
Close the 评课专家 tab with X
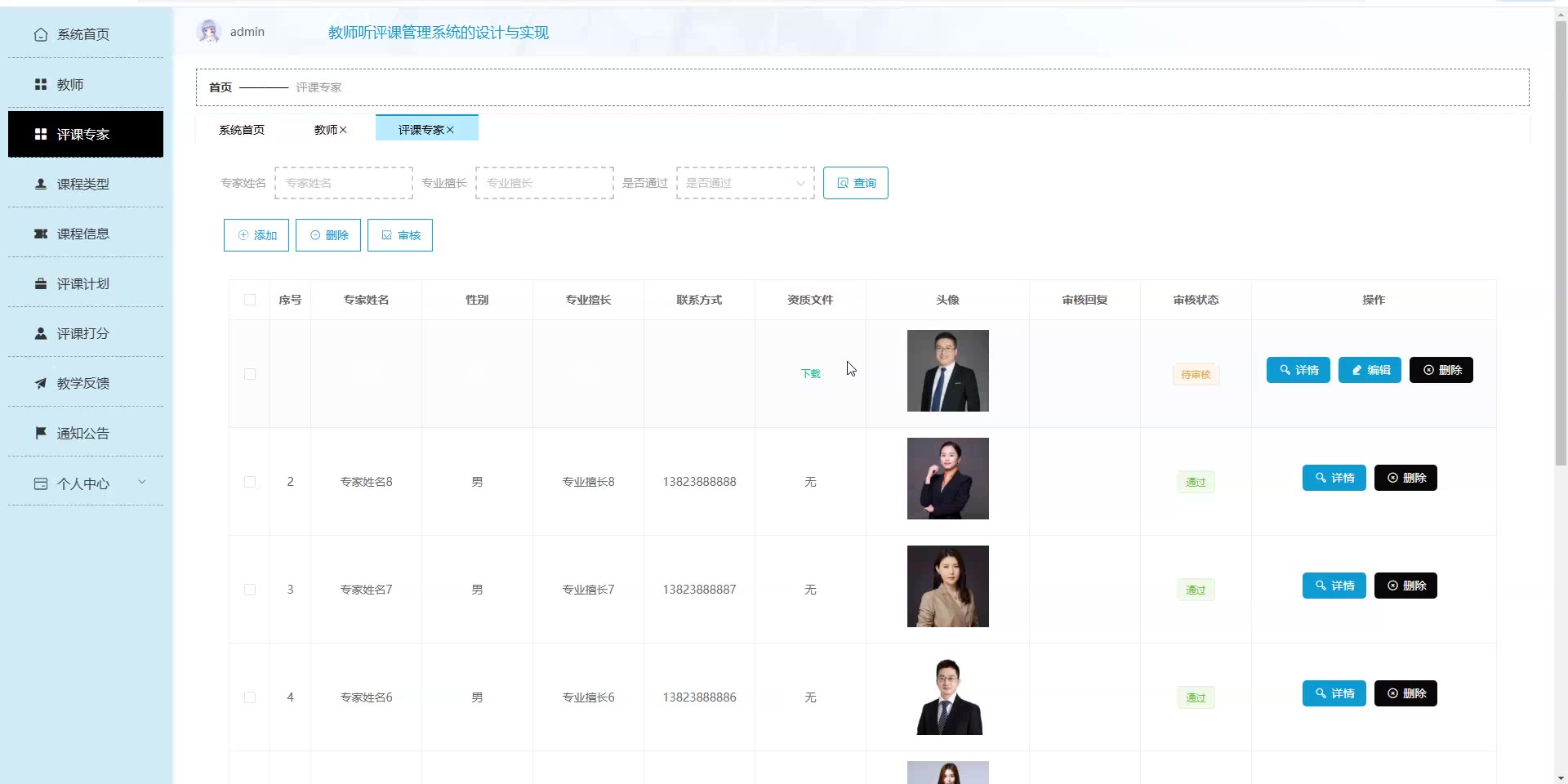pos(450,130)
